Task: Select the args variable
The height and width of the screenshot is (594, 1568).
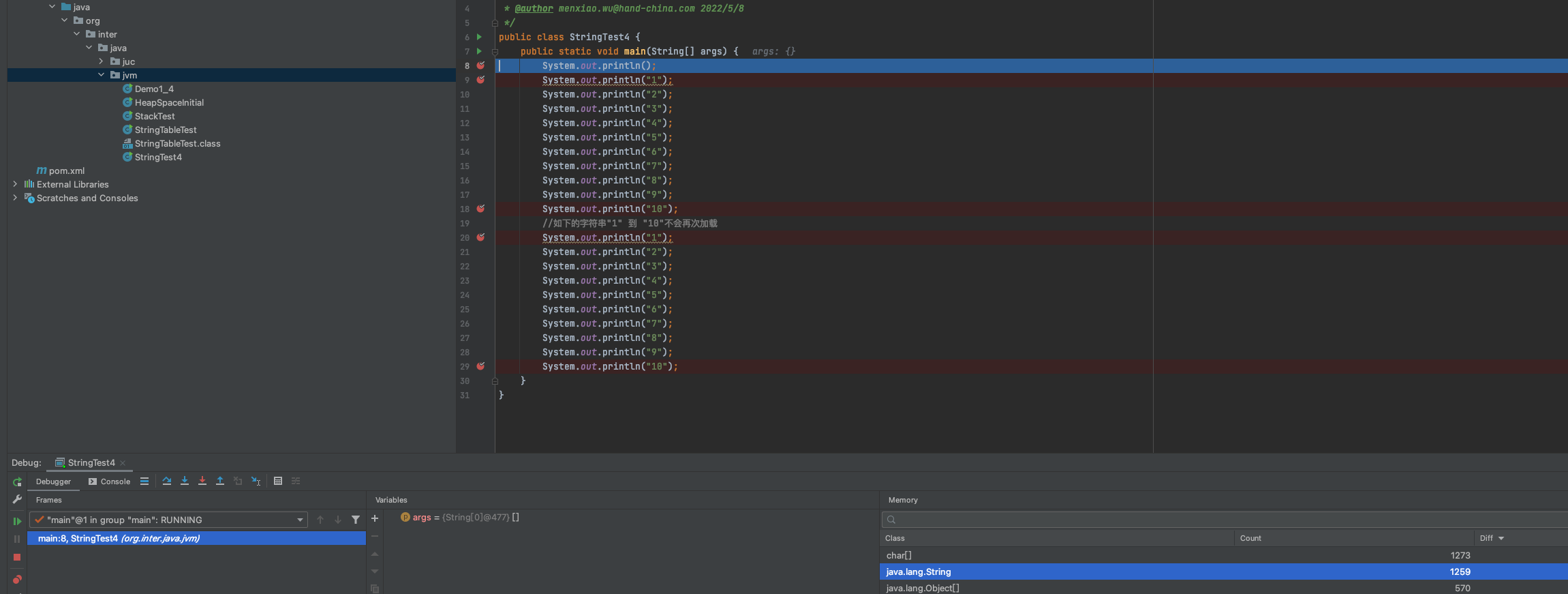Action: 460,517
